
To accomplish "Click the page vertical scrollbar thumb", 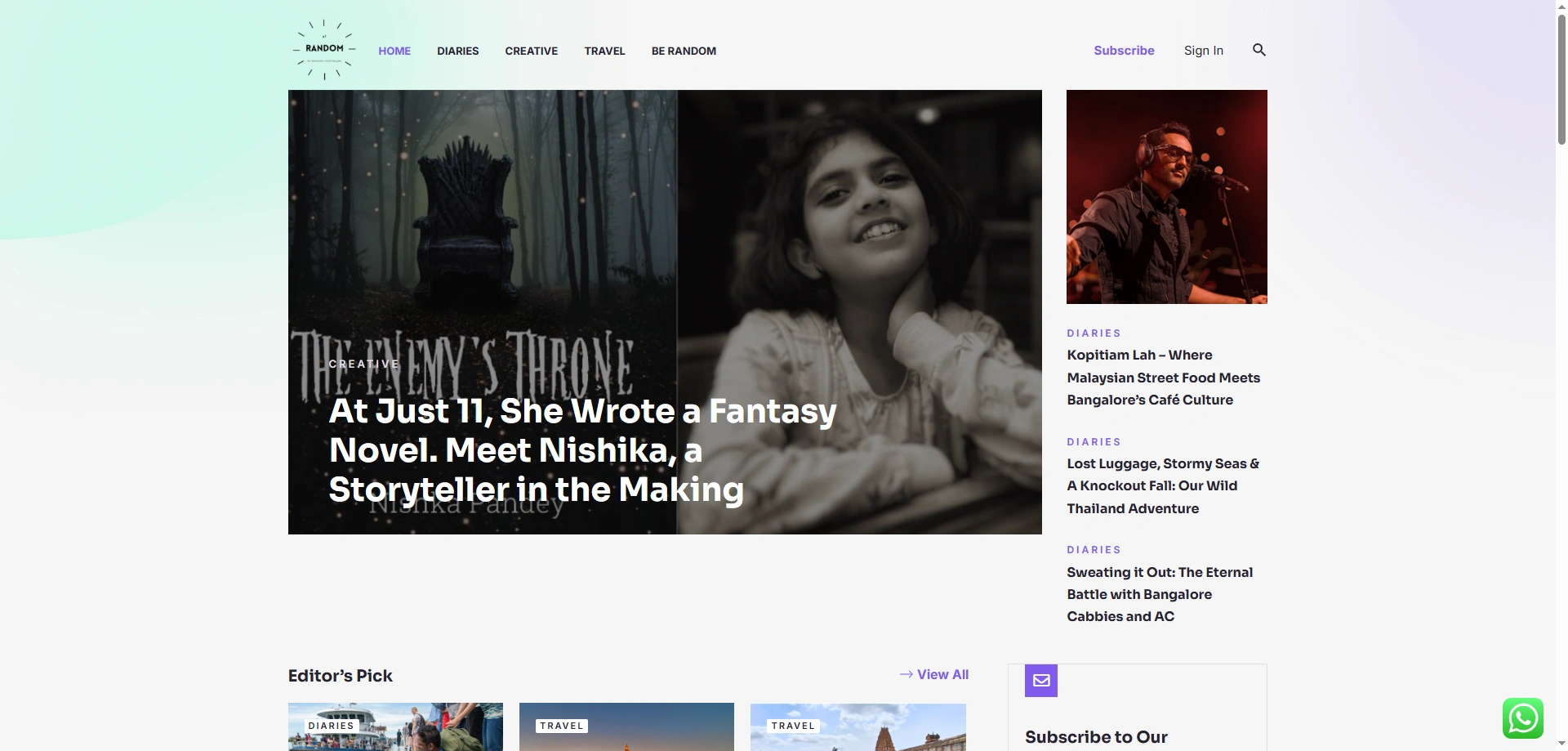I will point(1561,78).
